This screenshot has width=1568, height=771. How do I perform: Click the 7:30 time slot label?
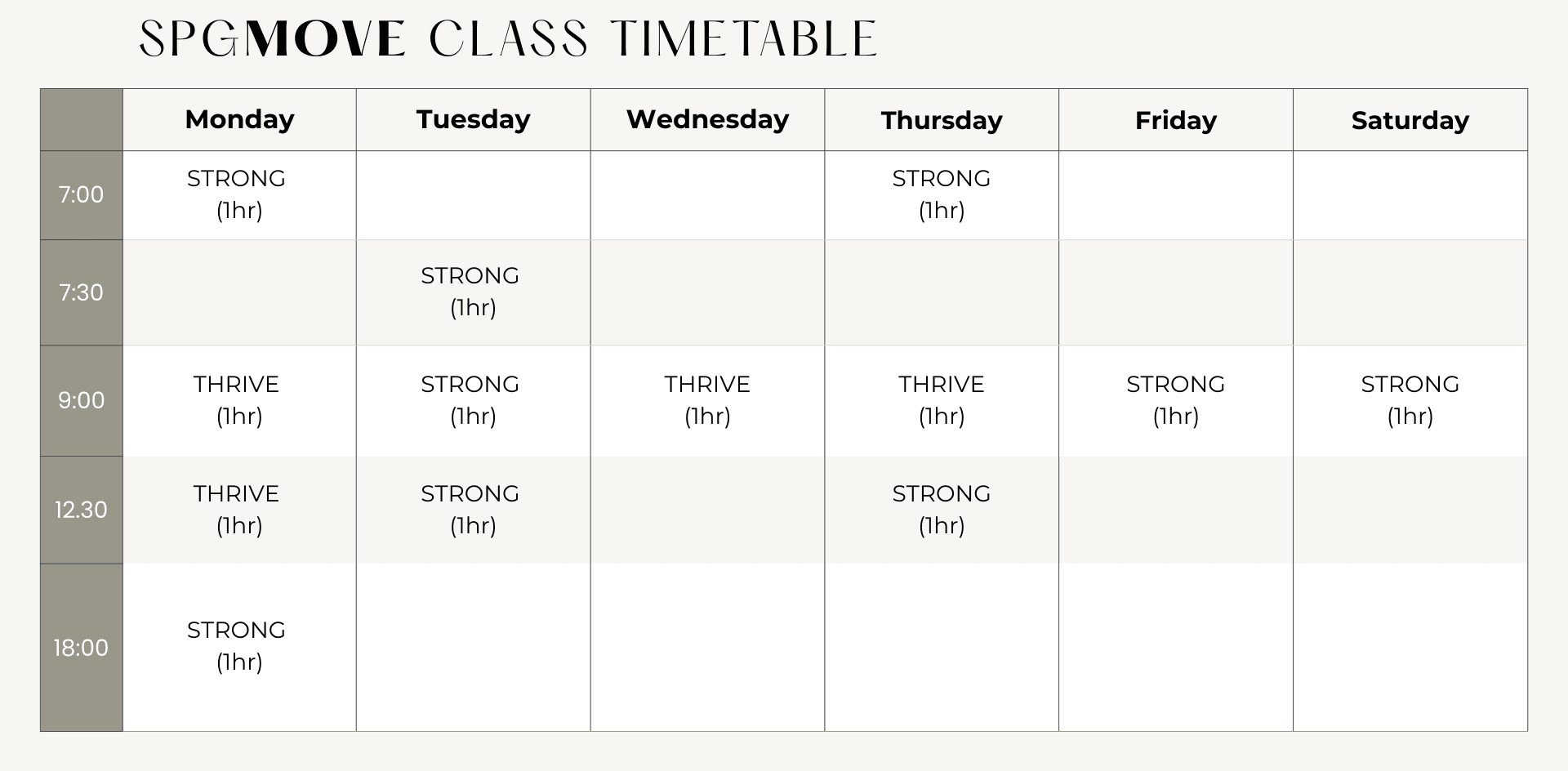coord(81,292)
